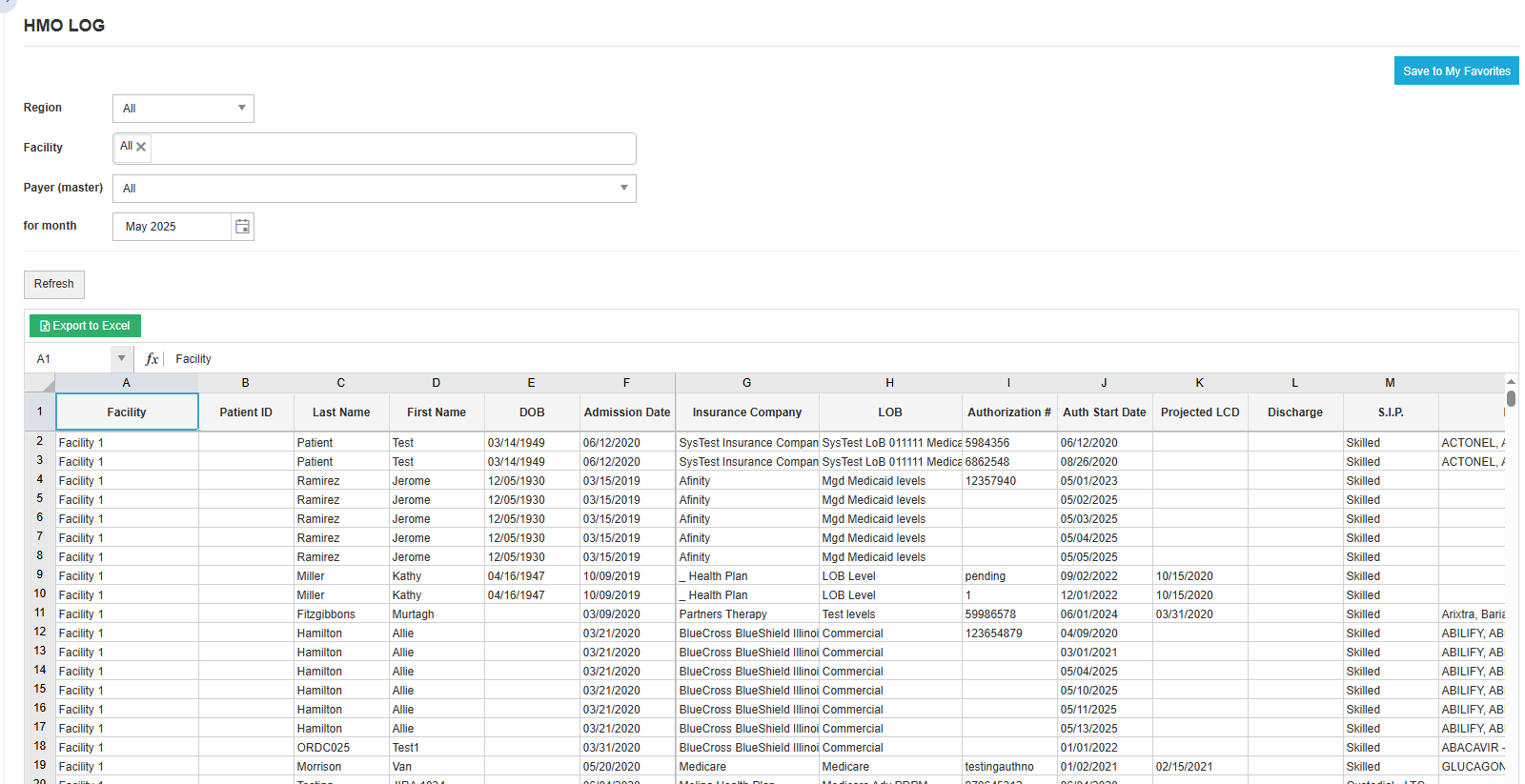Click Auth Start Date 05/13/2025
This screenshot has height=784, width=1525.
pyautogui.click(x=1105, y=729)
